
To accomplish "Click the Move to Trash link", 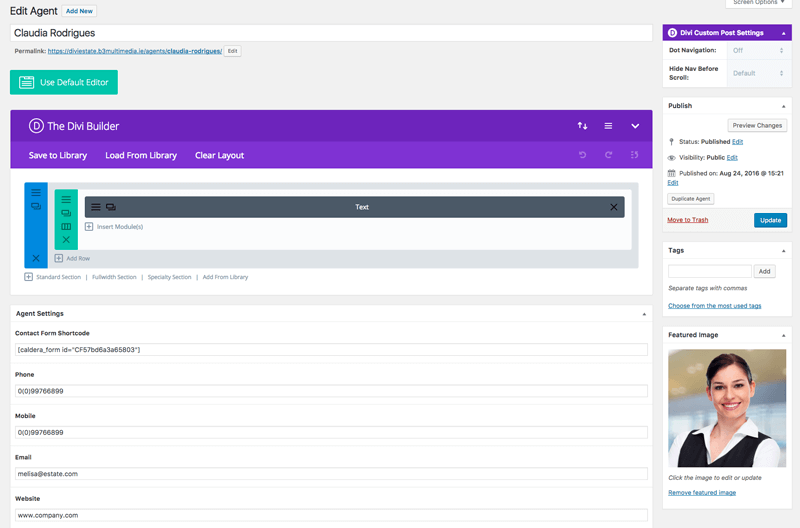I will [x=688, y=220].
